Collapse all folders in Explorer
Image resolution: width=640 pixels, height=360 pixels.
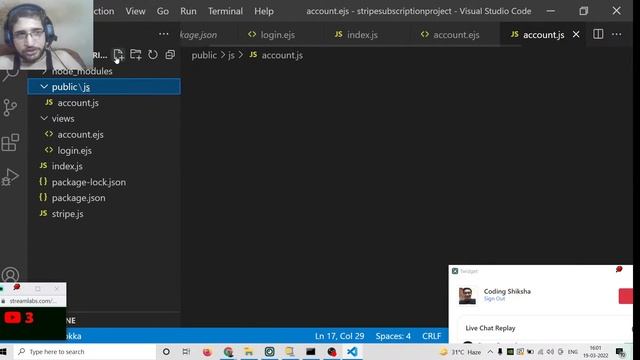(170, 54)
